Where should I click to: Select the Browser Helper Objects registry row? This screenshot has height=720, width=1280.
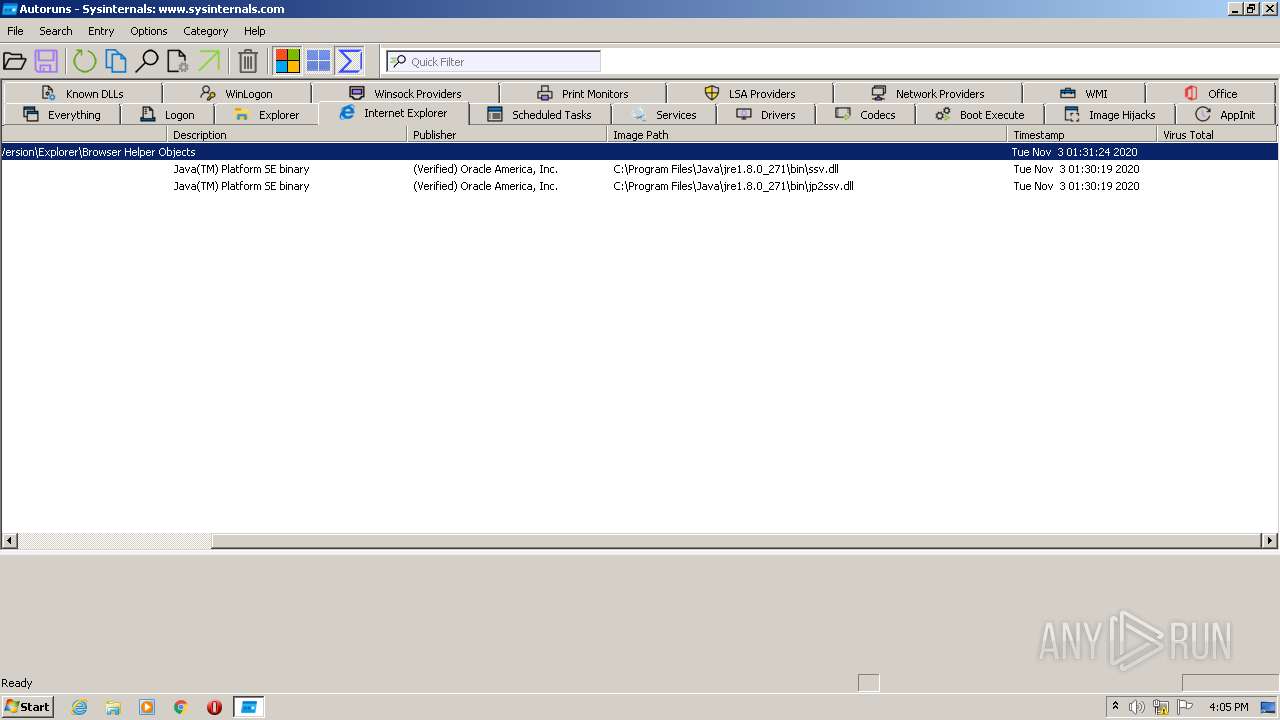(x=639, y=152)
